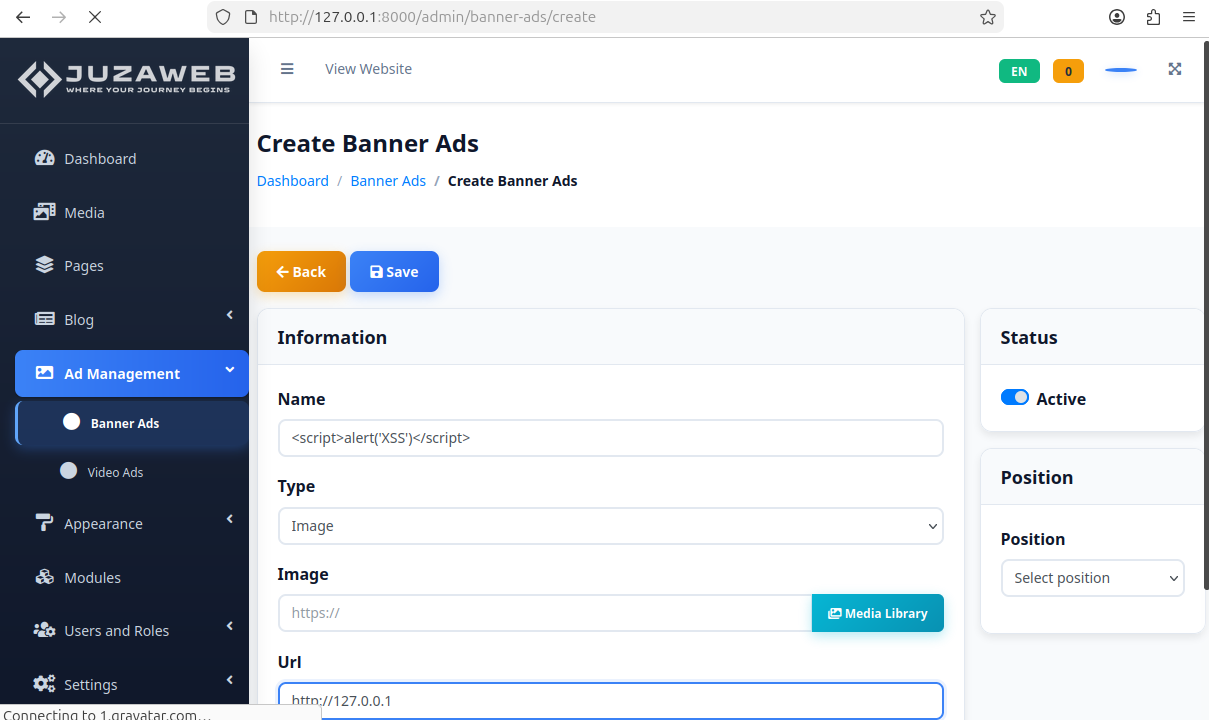Open the Type dropdown showing Image
1209x720 pixels.
(610, 526)
